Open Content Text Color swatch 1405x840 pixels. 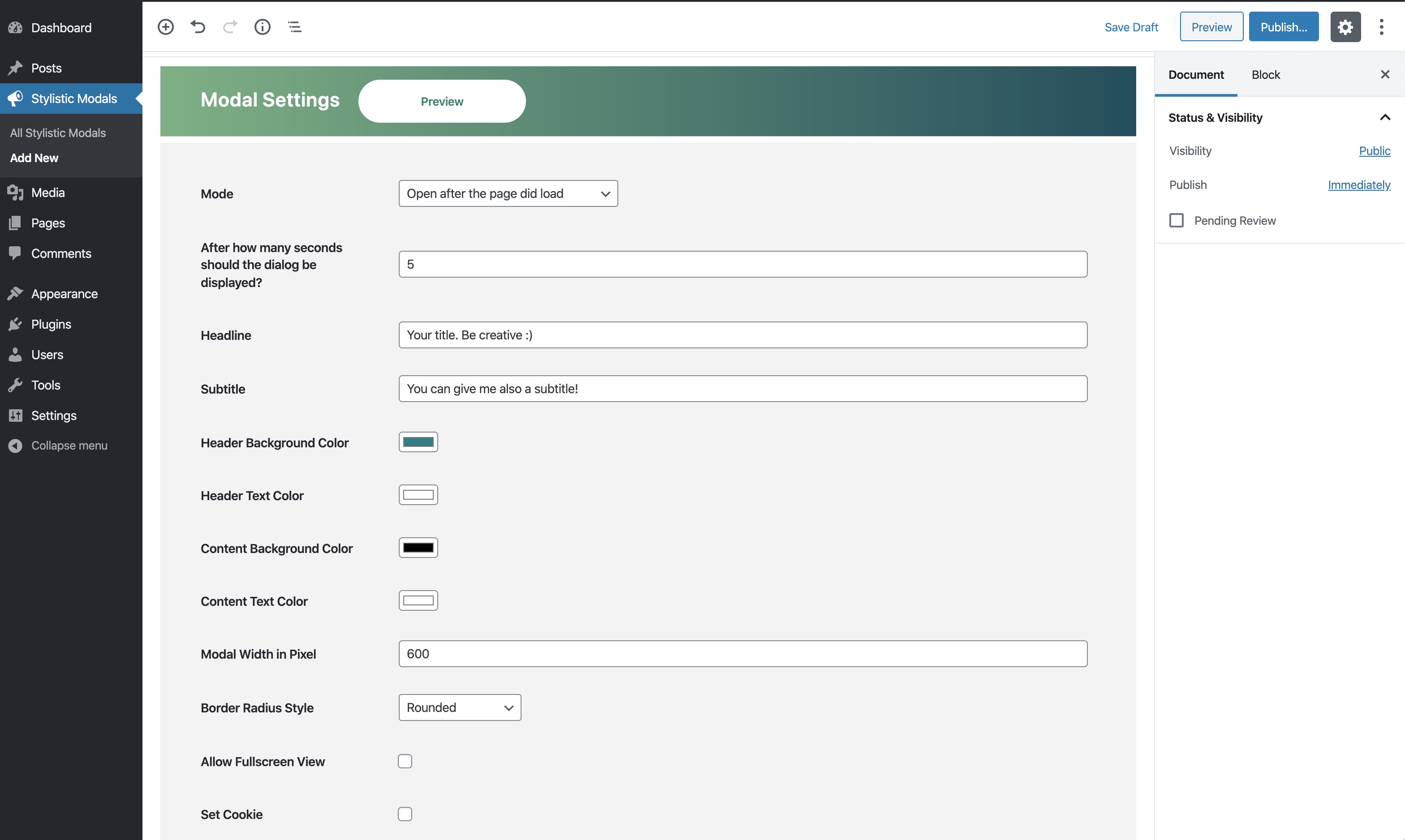click(x=418, y=600)
